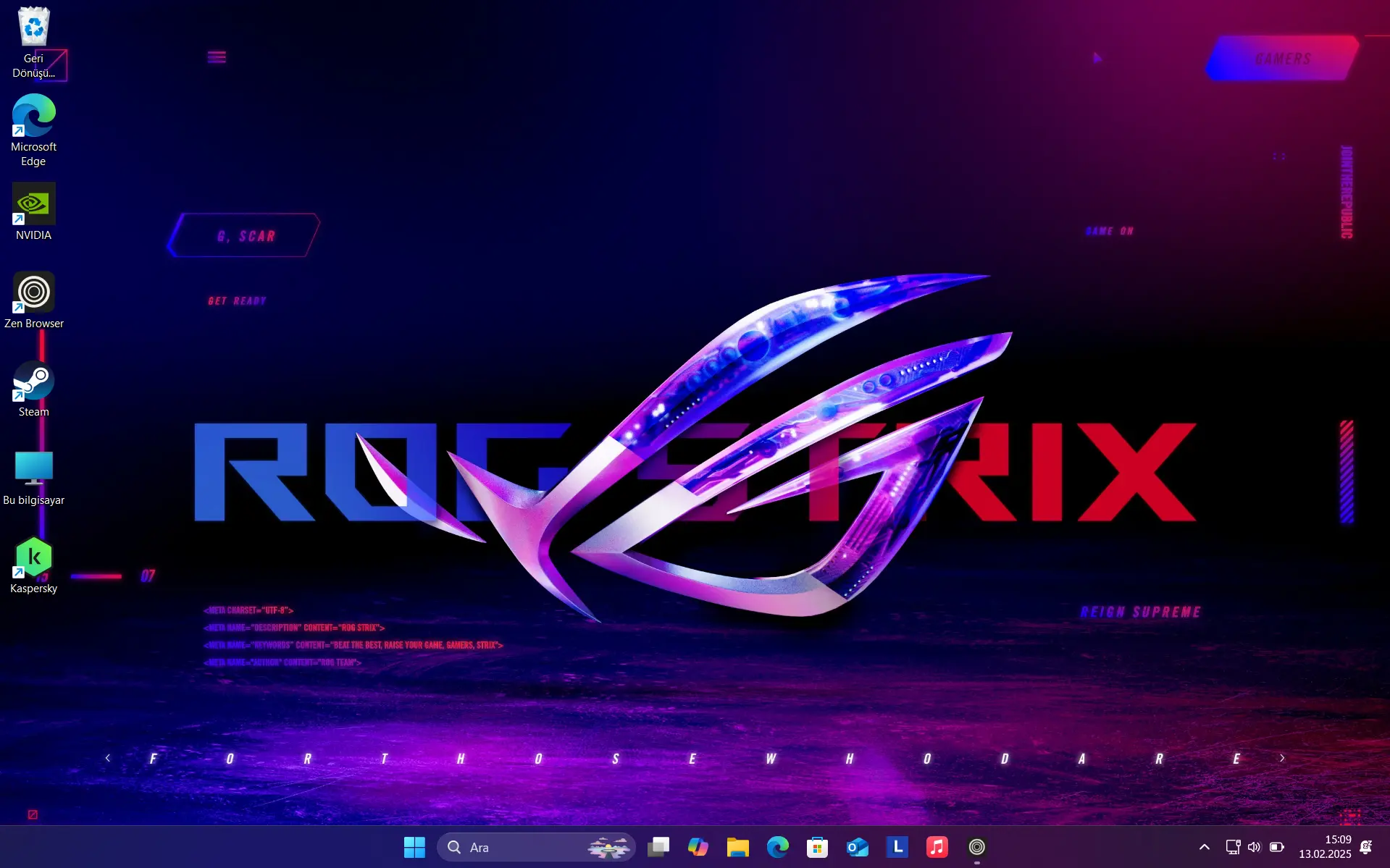
Task: Check the battery tray icon
Action: pyautogui.click(x=1276, y=847)
